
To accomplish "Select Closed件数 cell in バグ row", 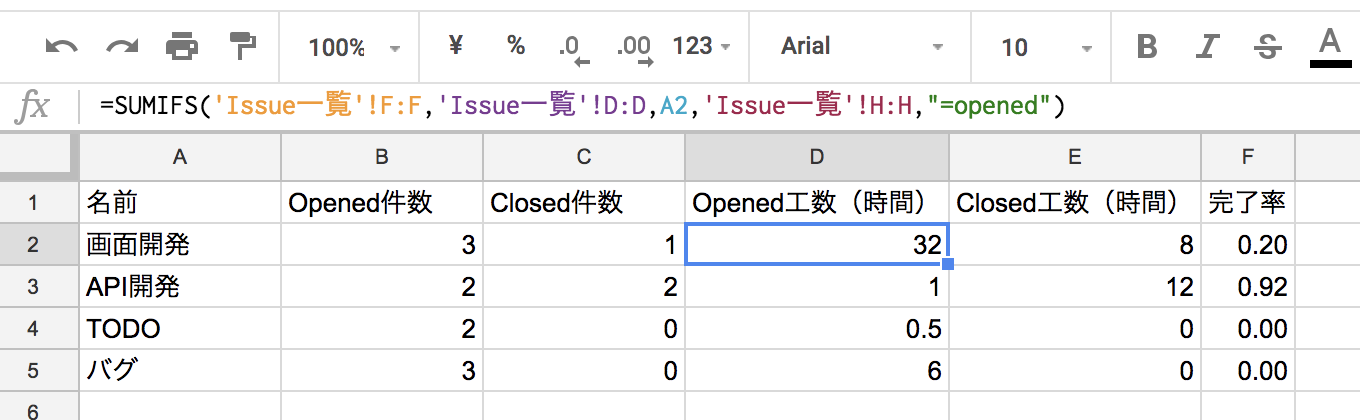I will [584, 371].
